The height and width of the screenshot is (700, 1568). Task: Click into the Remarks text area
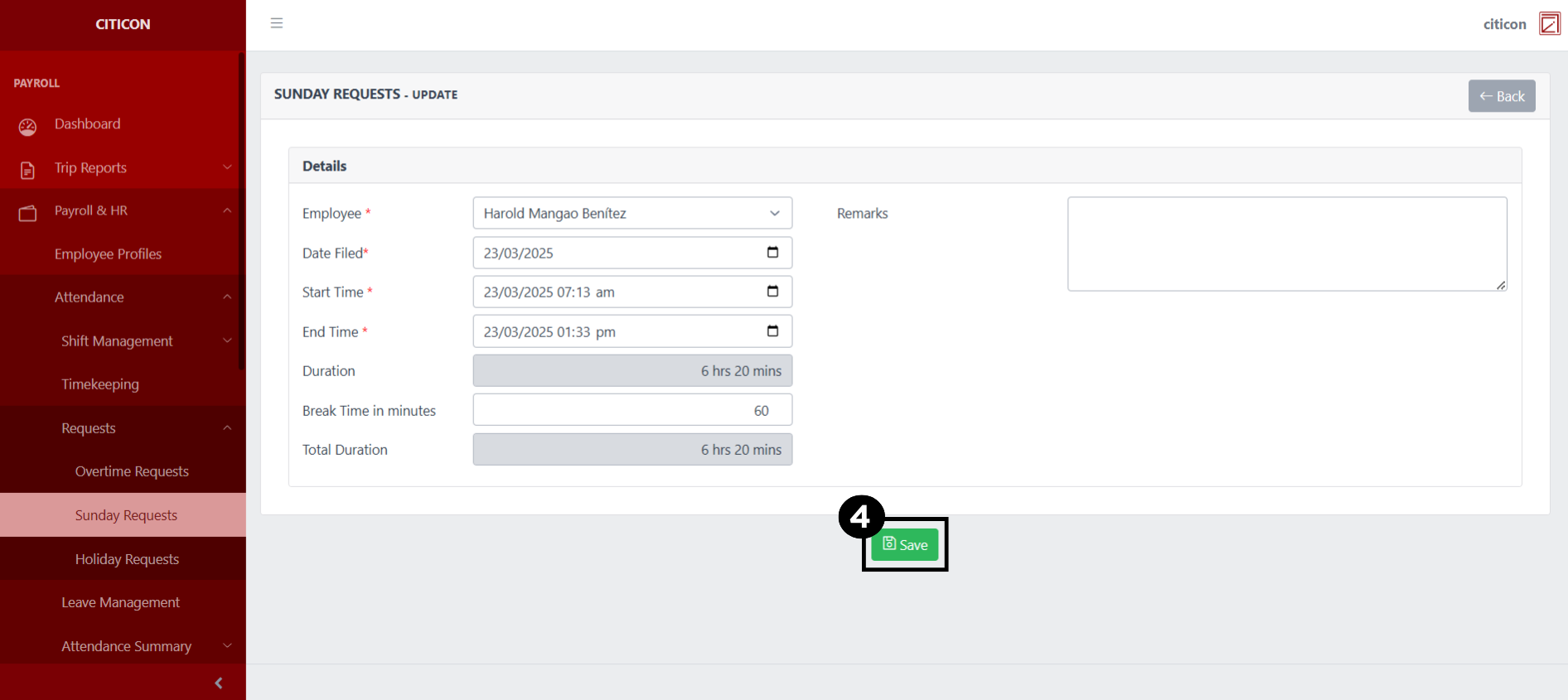[x=1286, y=244]
